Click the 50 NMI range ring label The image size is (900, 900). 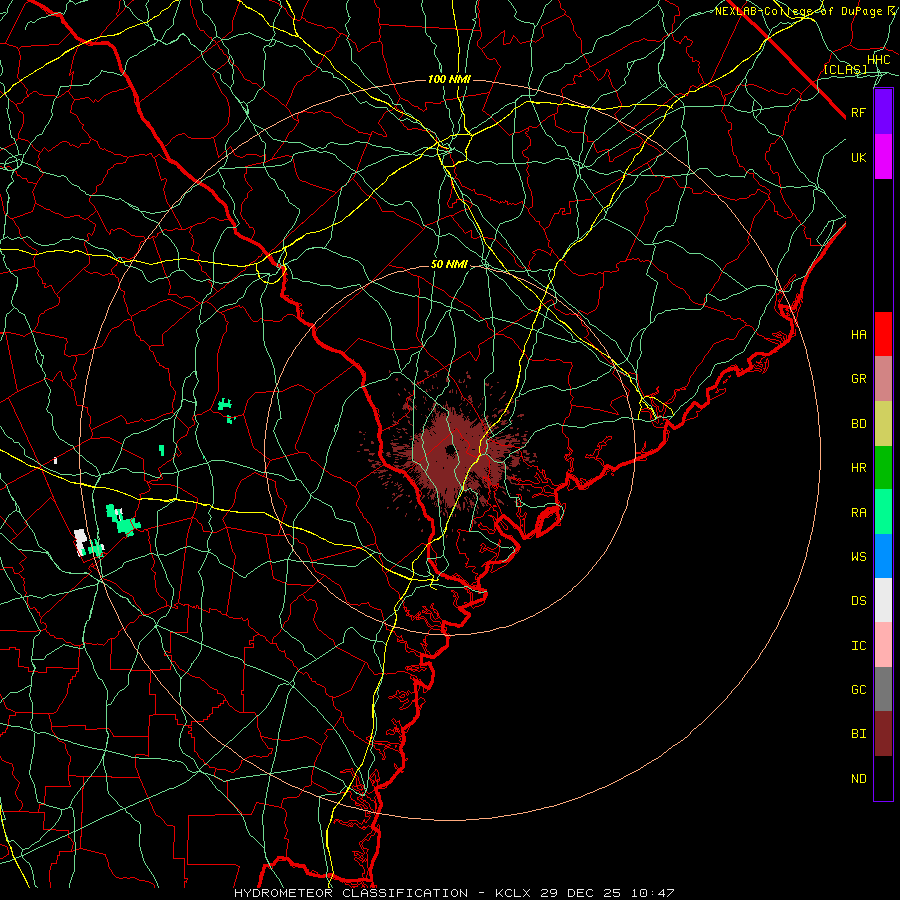[x=449, y=264]
